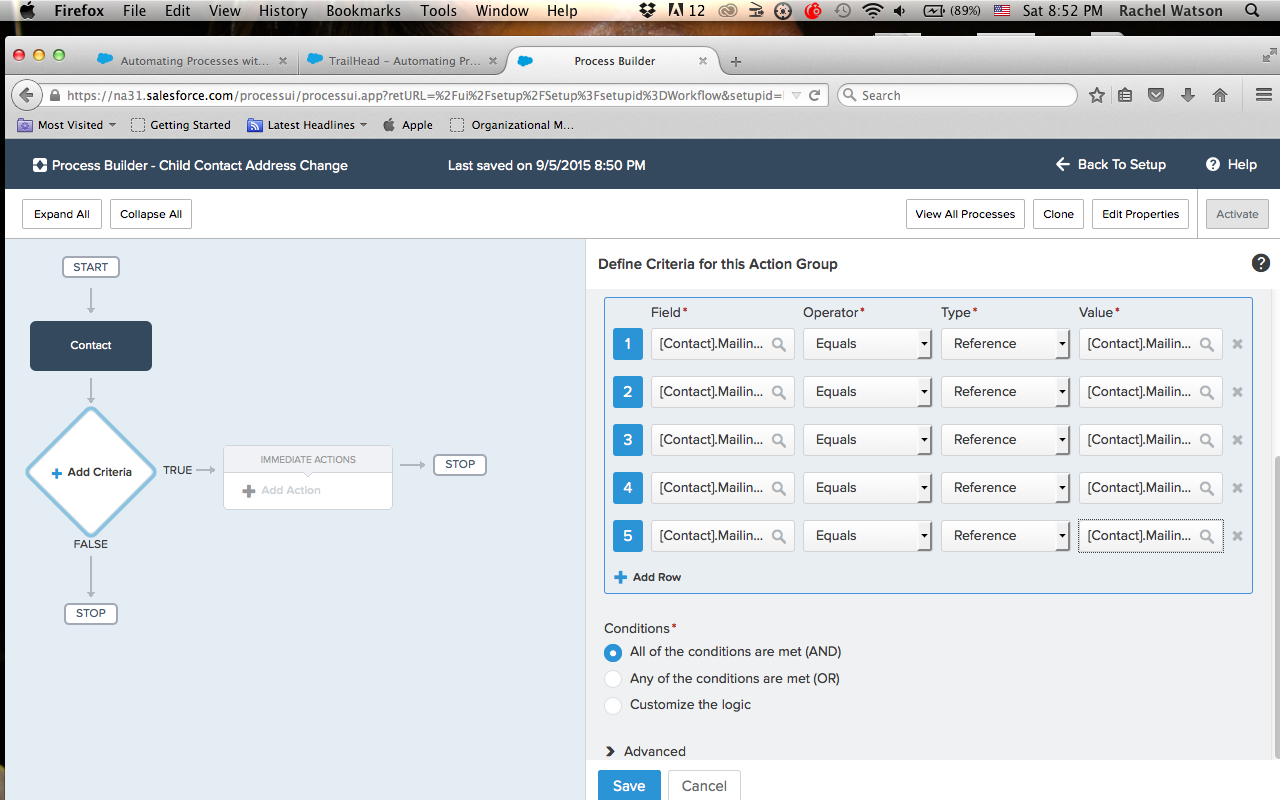
Task: Click the Clone button
Action: [x=1058, y=214]
